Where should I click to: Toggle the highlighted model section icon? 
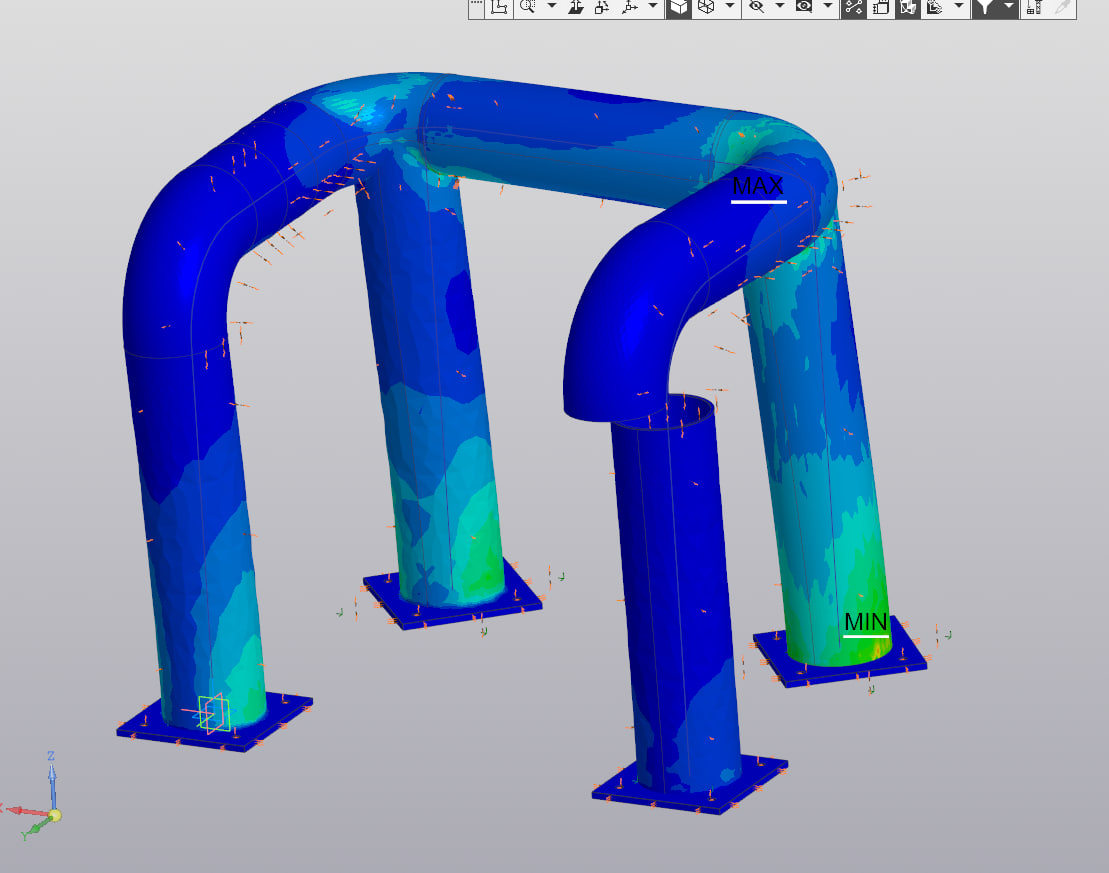[x=907, y=7]
